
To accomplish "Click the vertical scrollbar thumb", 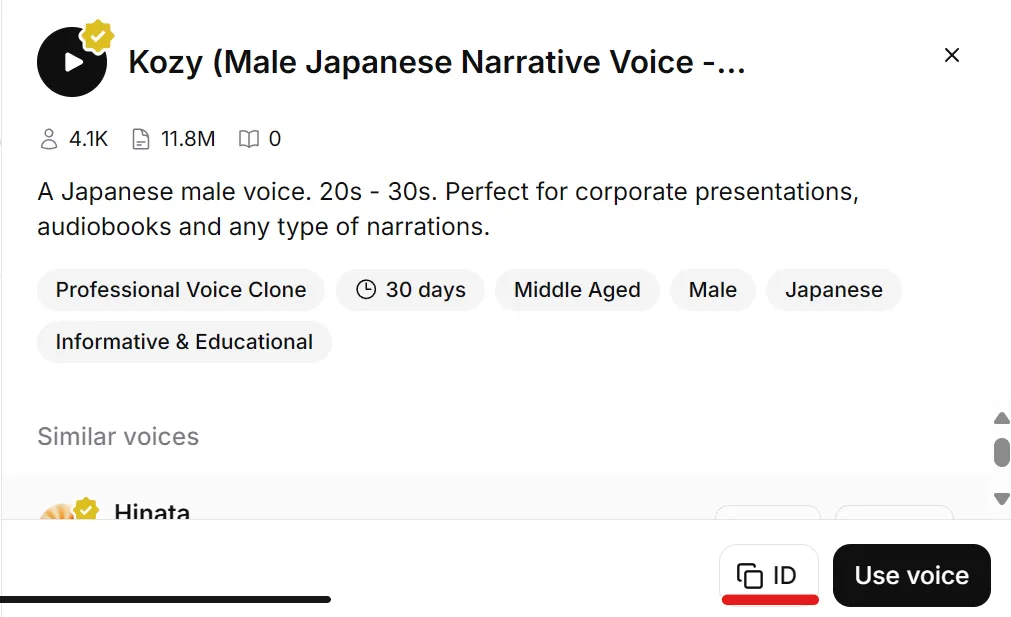I will 1001,452.
